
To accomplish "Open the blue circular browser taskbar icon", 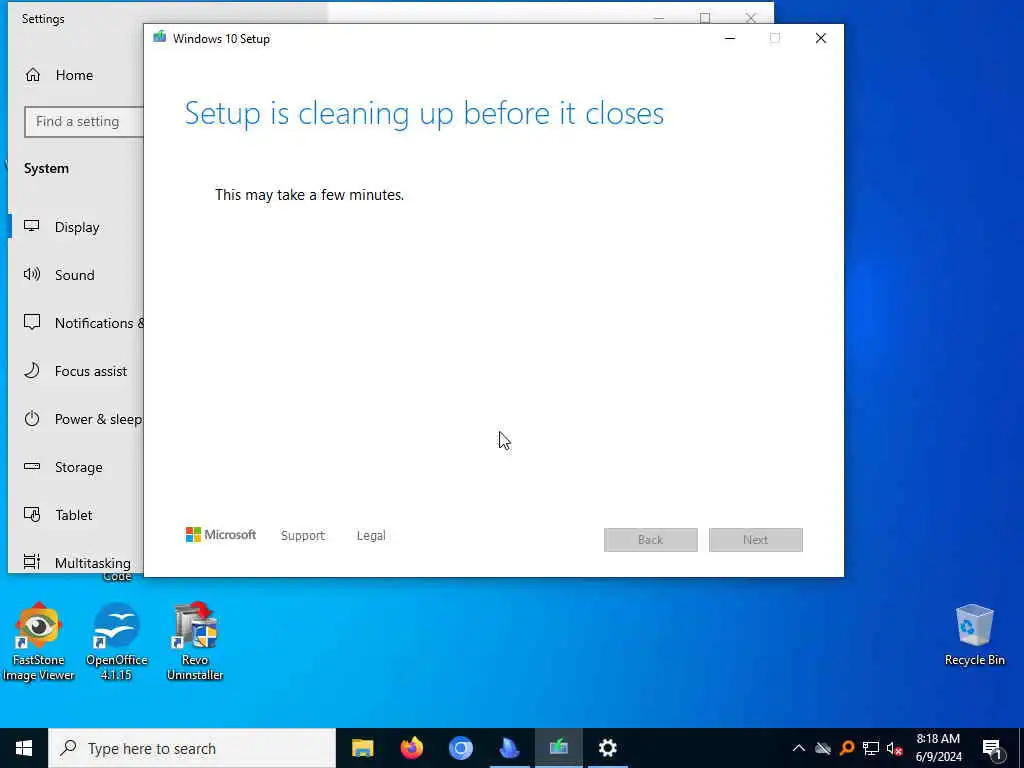I will point(460,748).
